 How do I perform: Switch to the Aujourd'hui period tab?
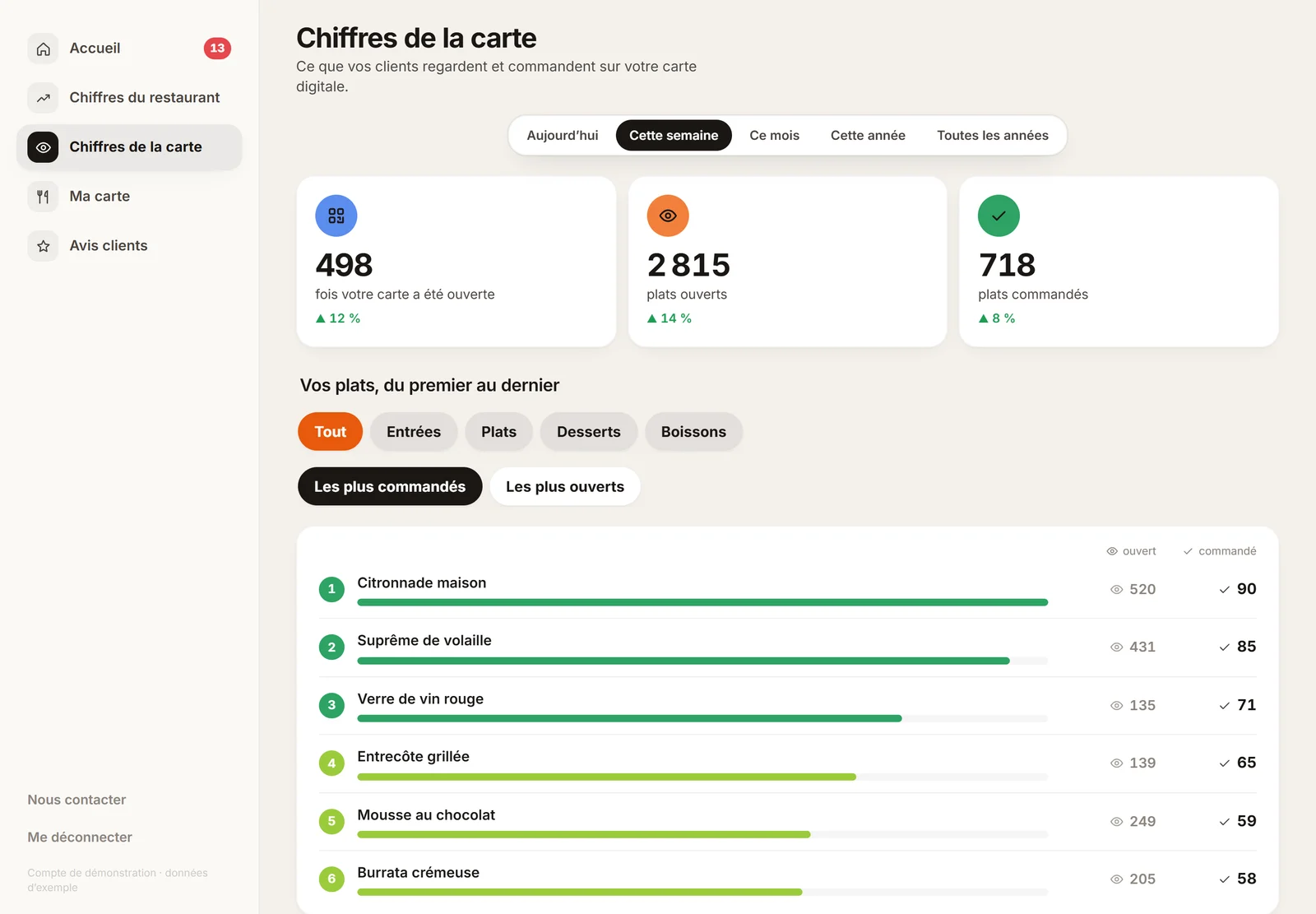point(563,136)
